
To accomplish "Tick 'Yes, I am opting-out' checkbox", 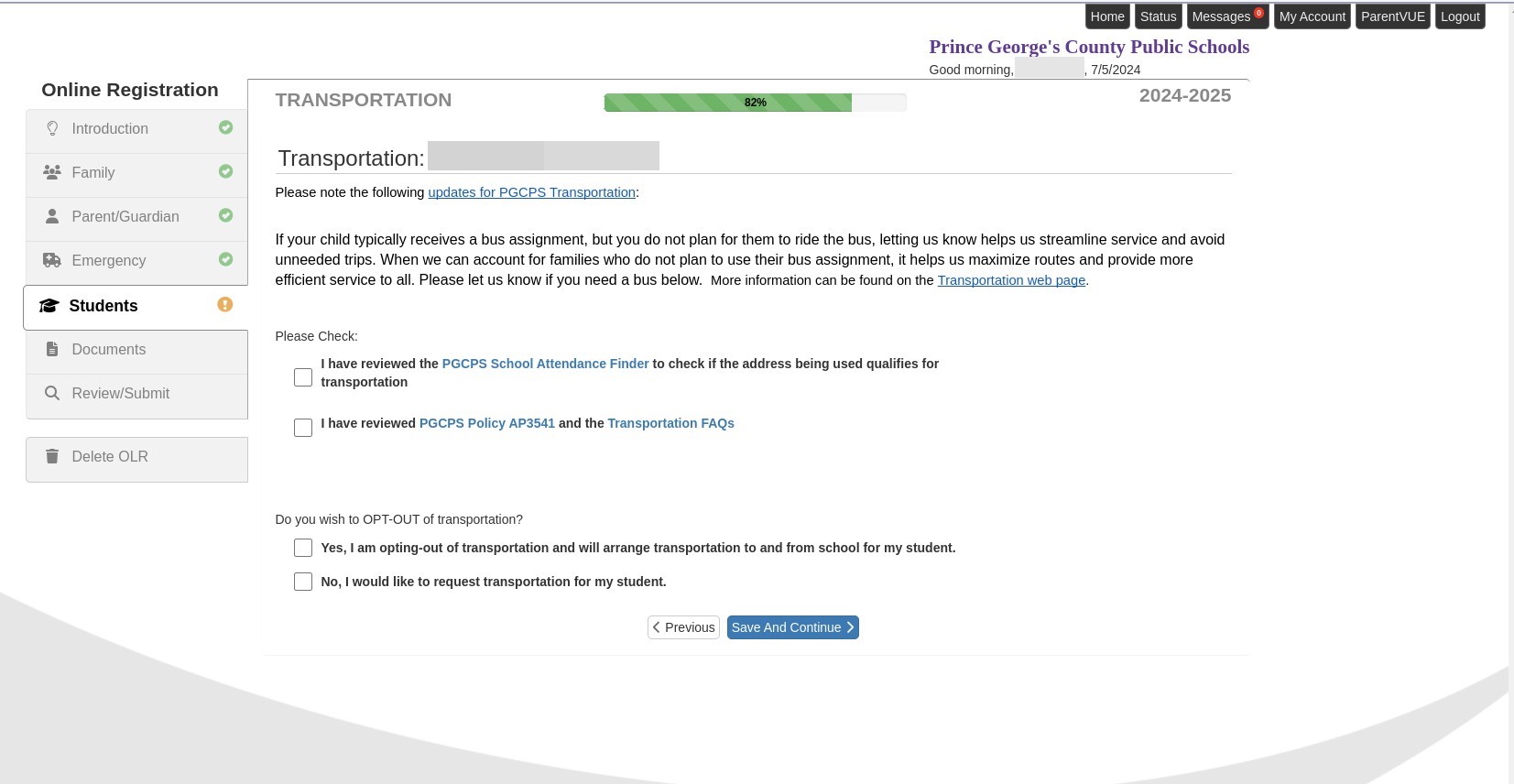I will pos(303,548).
